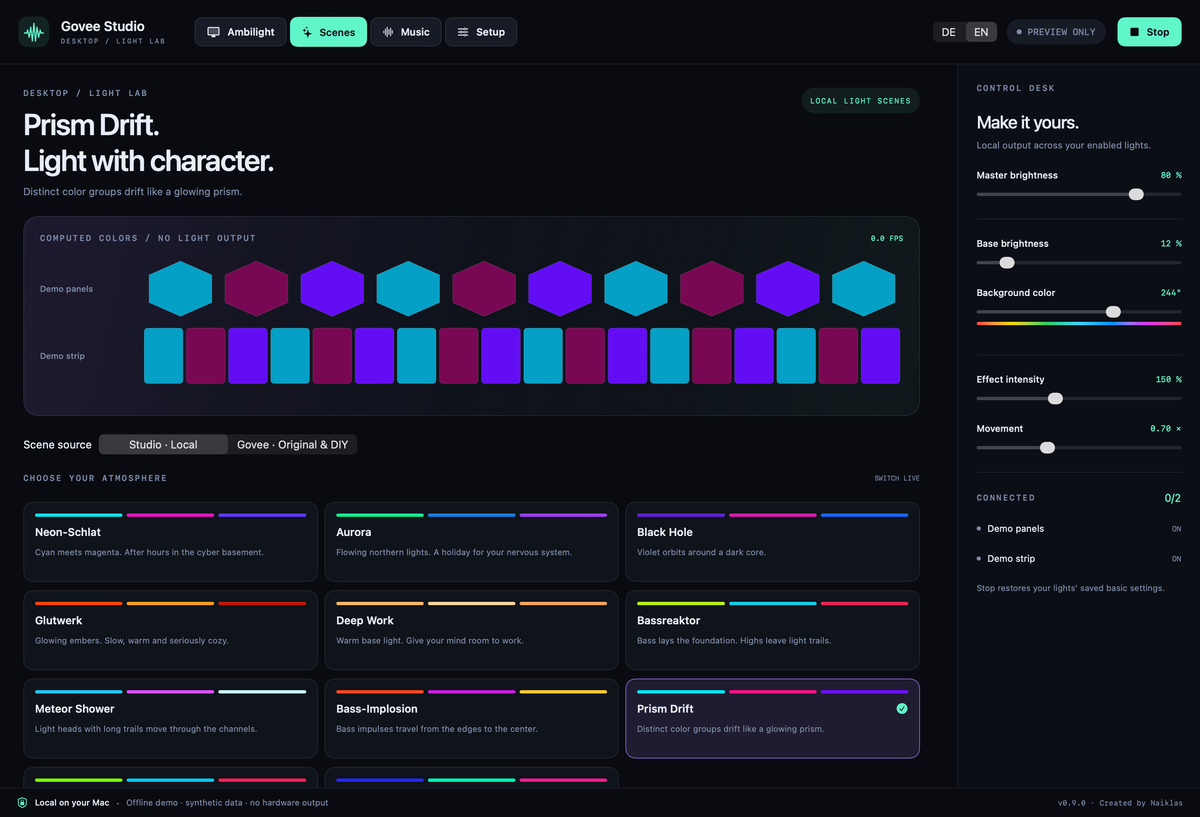
Task: Select the Bass-Implosion scene card
Action: pyautogui.click(x=471, y=718)
